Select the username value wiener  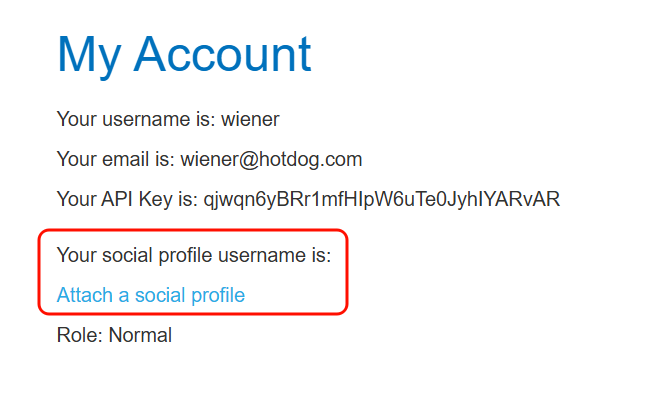coord(250,120)
